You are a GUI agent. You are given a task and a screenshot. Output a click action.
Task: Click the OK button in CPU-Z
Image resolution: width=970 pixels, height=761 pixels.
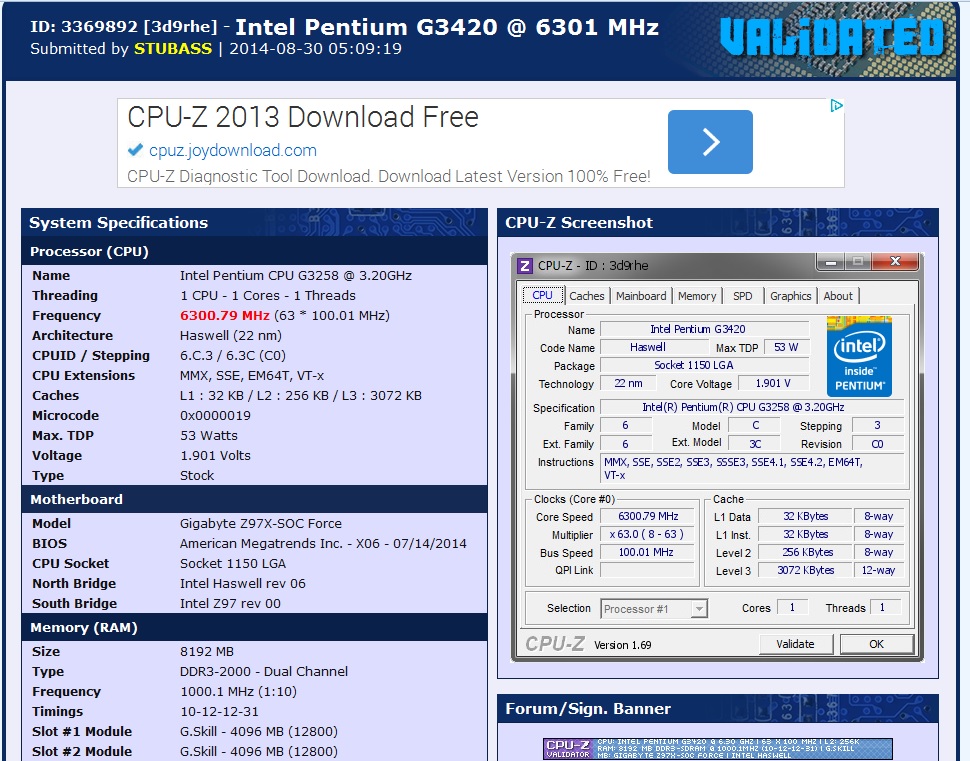tap(877, 644)
